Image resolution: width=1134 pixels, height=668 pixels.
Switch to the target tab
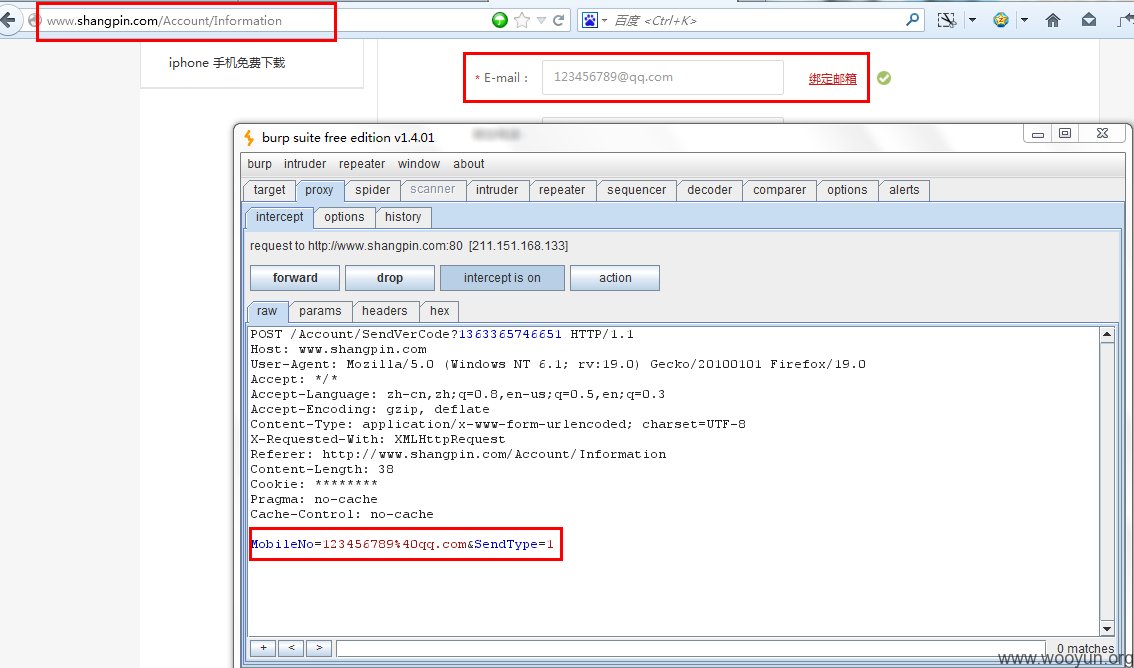click(x=269, y=190)
